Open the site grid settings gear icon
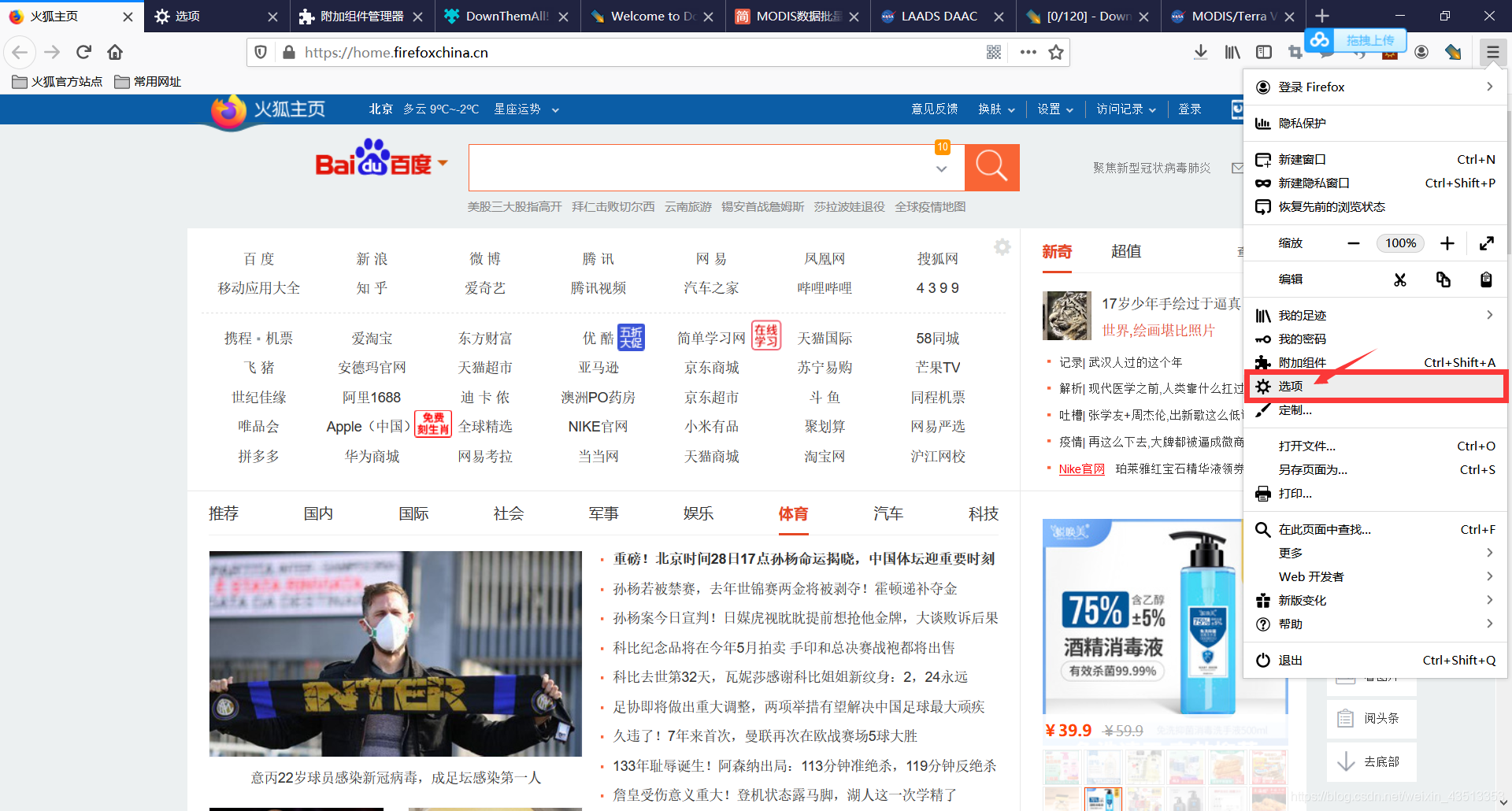 pyautogui.click(x=1002, y=247)
